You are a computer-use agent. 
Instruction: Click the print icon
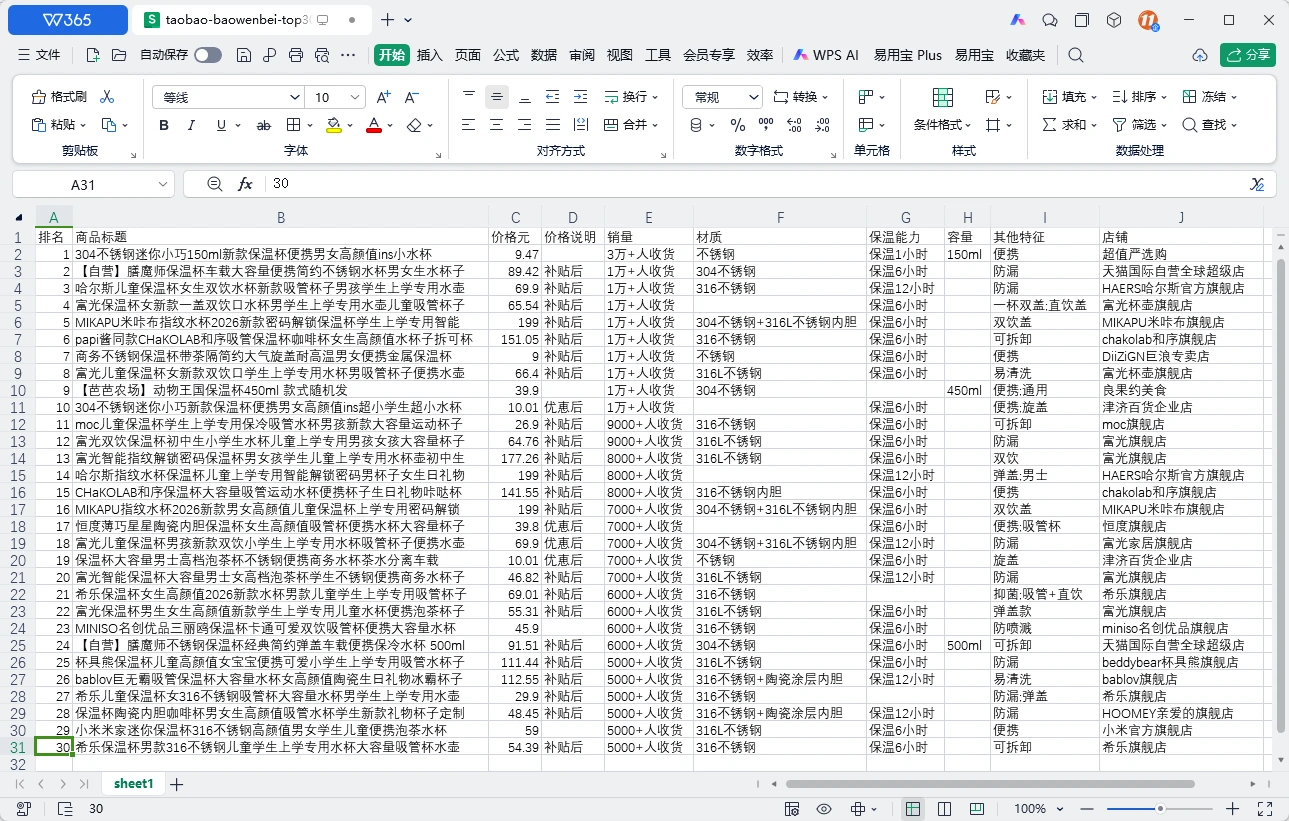pos(295,55)
